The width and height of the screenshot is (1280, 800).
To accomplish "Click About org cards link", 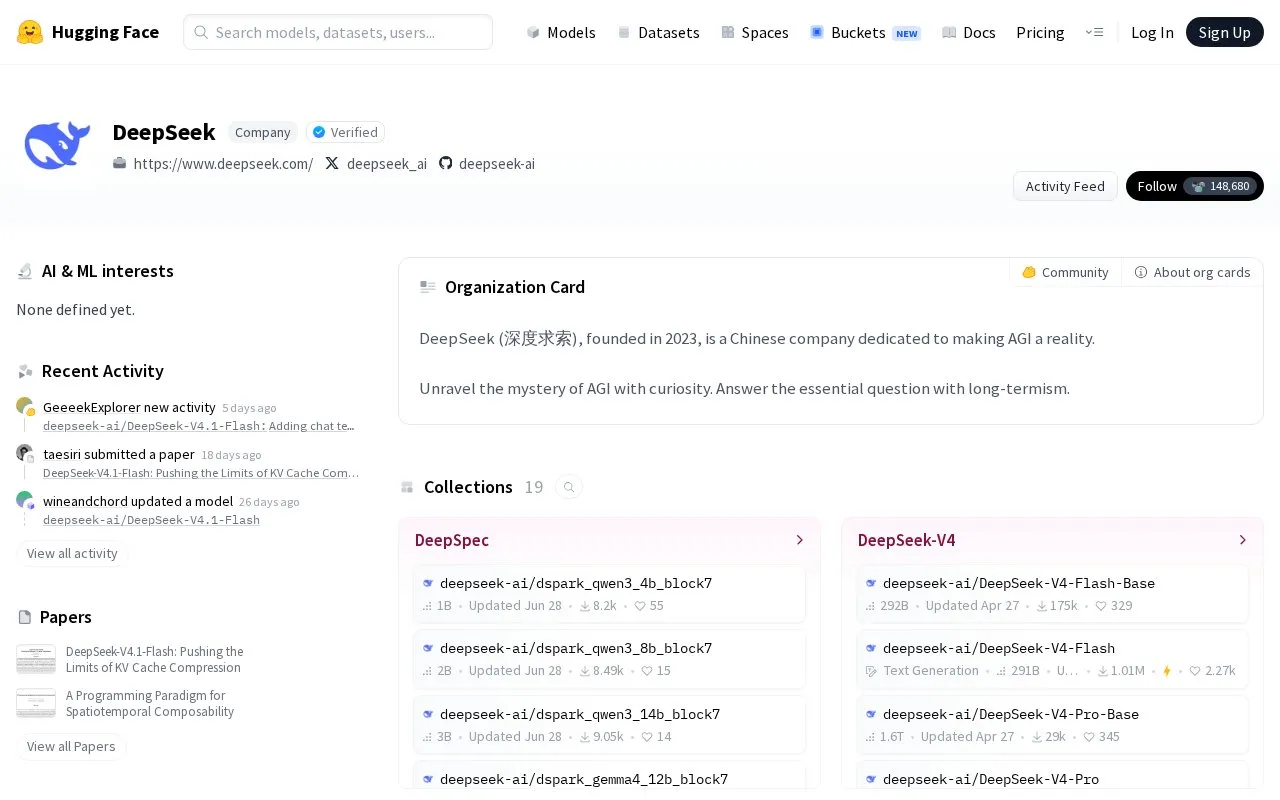I will point(1192,272).
